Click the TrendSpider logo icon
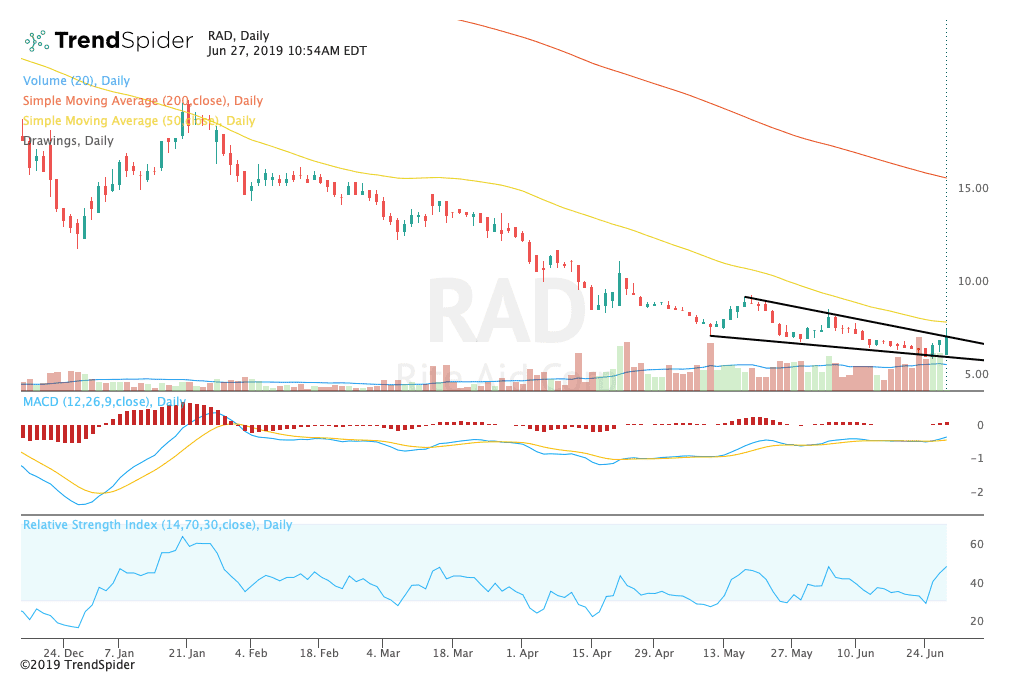The image size is (1014, 684). click(x=37, y=41)
